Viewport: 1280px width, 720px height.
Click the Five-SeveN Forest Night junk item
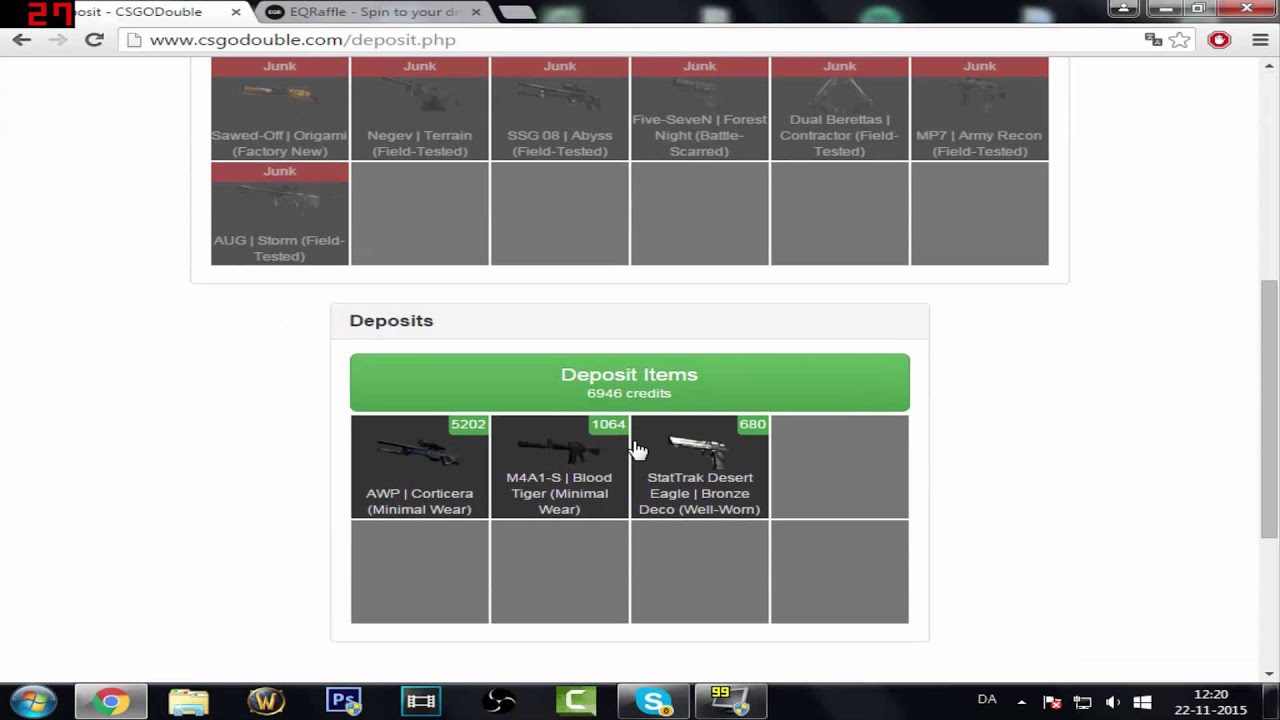[700, 108]
